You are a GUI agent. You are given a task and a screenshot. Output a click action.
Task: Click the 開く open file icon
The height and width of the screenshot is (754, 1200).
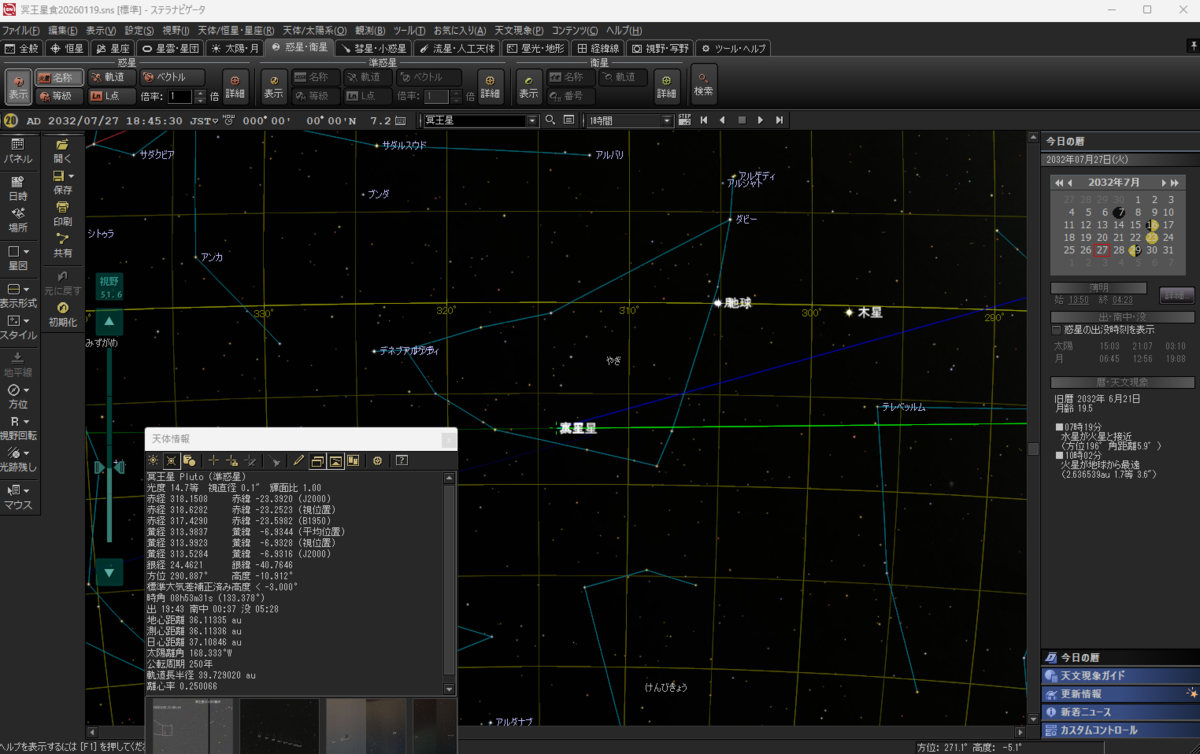pos(63,151)
